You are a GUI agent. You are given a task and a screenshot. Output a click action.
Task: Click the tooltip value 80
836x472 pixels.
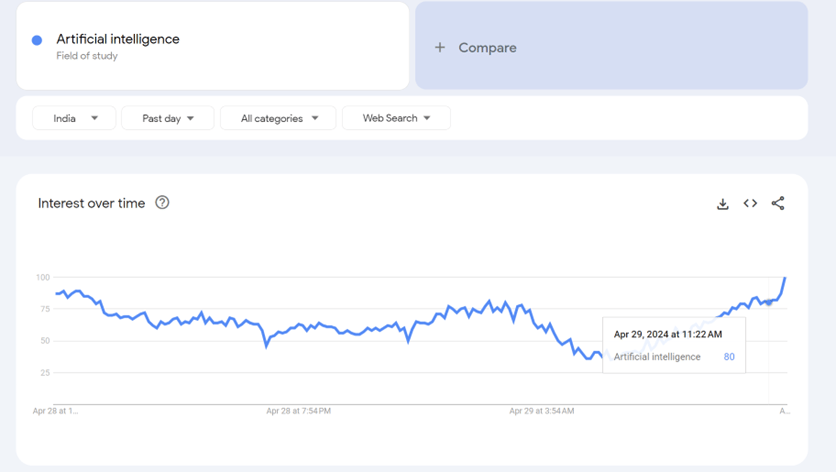coord(729,357)
